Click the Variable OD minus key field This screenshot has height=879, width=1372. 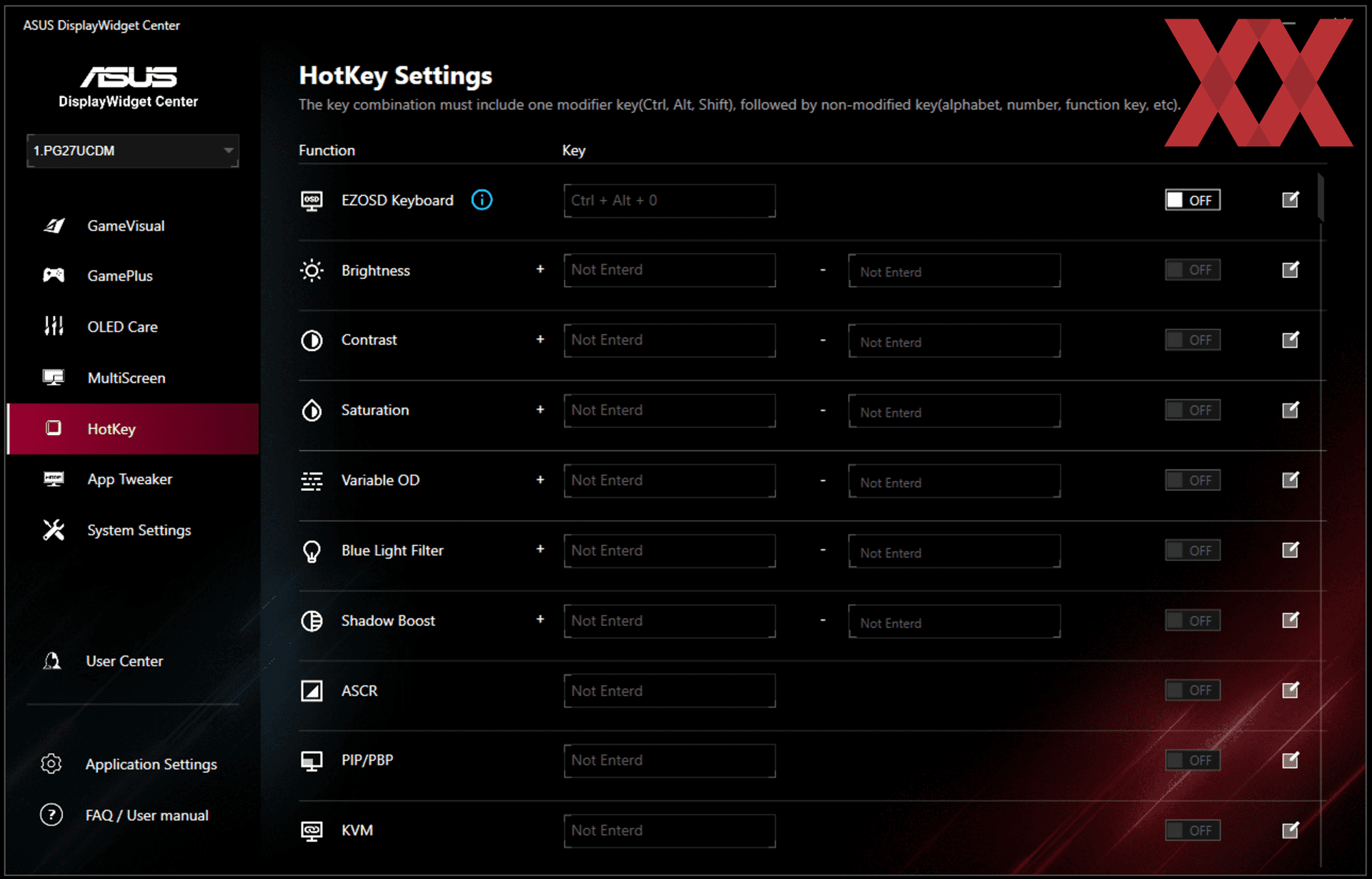(954, 480)
